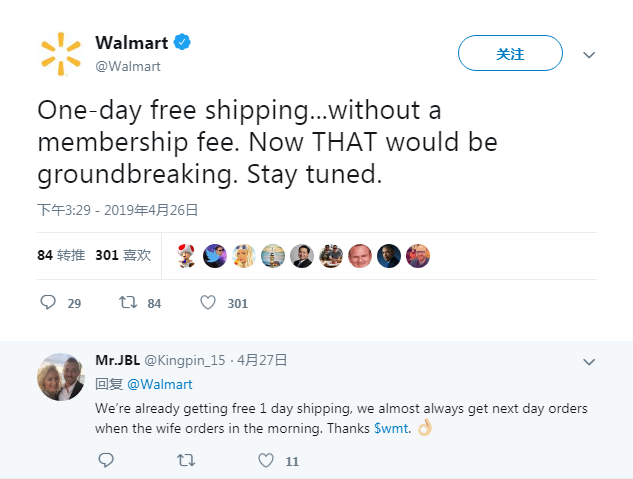The image size is (633, 479).
Task: Open the @Walmart mention link in reply
Action: coord(160,384)
